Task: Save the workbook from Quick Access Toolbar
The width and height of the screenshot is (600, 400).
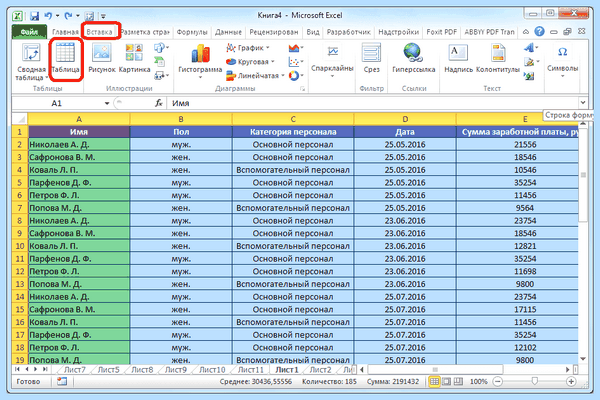Action: pos(34,16)
